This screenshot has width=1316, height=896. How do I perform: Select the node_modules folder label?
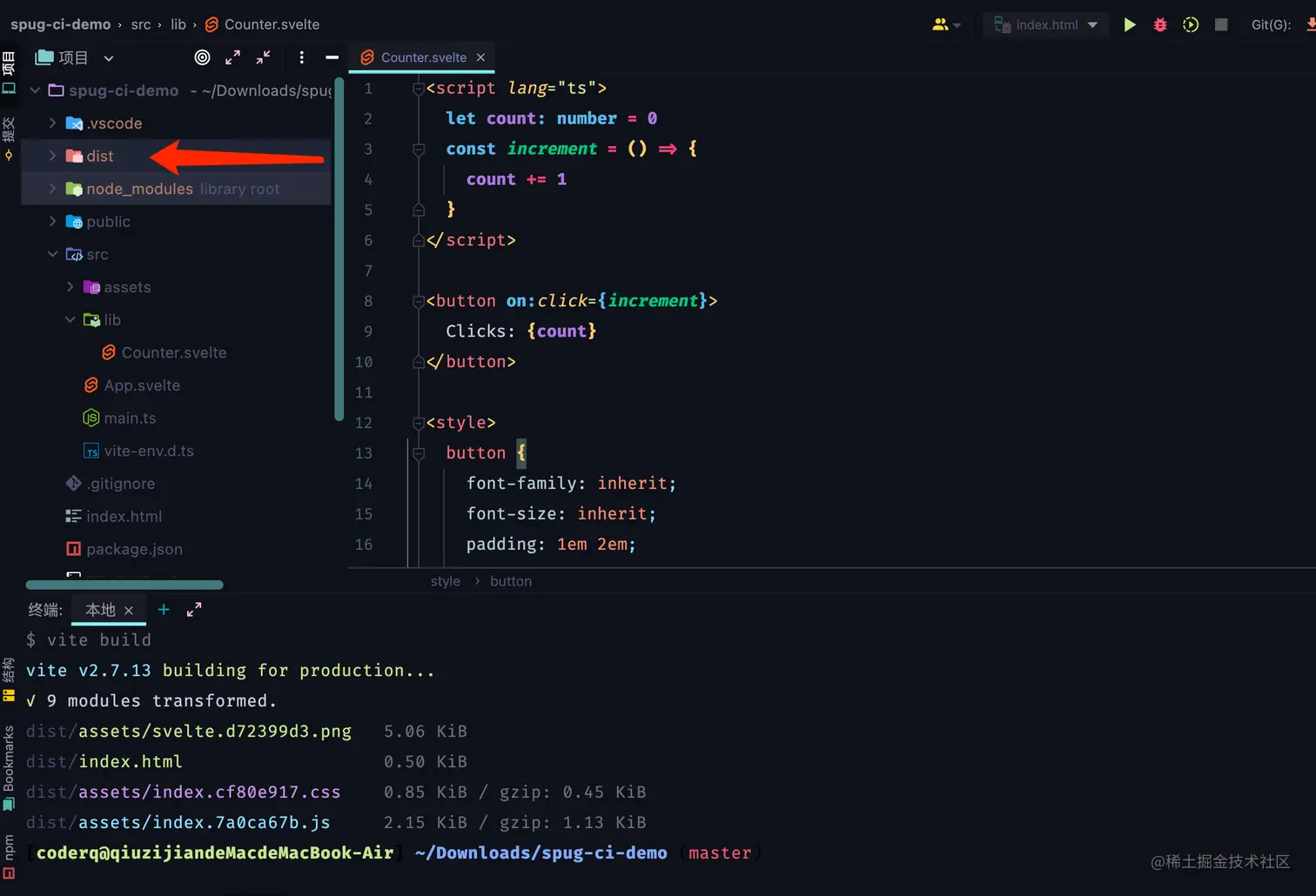click(x=139, y=189)
